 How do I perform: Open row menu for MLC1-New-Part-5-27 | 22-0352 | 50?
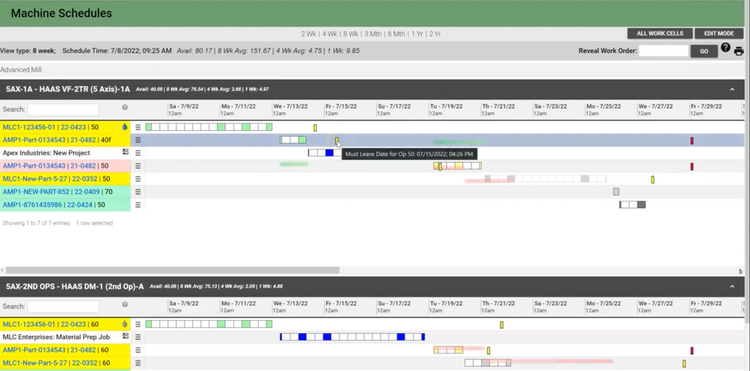coord(138,179)
